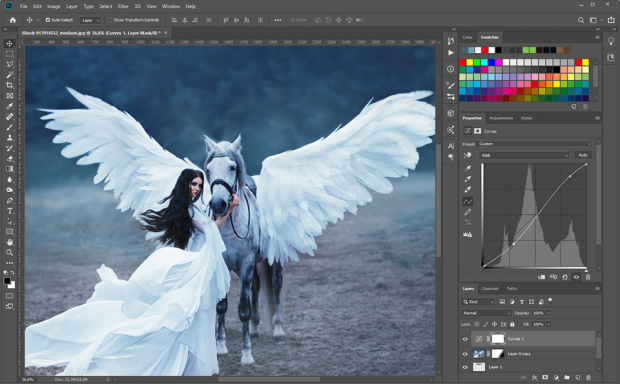Select the Pen tool
620x384 pixels.
(9, 201)
